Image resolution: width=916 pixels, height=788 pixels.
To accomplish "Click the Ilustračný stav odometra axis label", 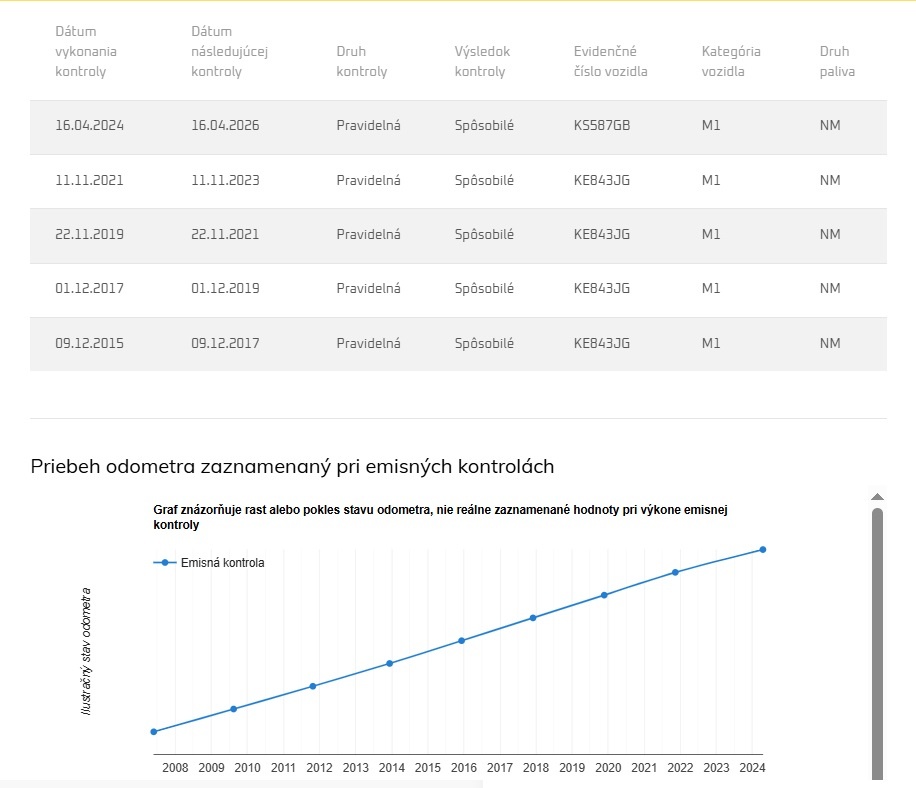I will click(86, 651).
